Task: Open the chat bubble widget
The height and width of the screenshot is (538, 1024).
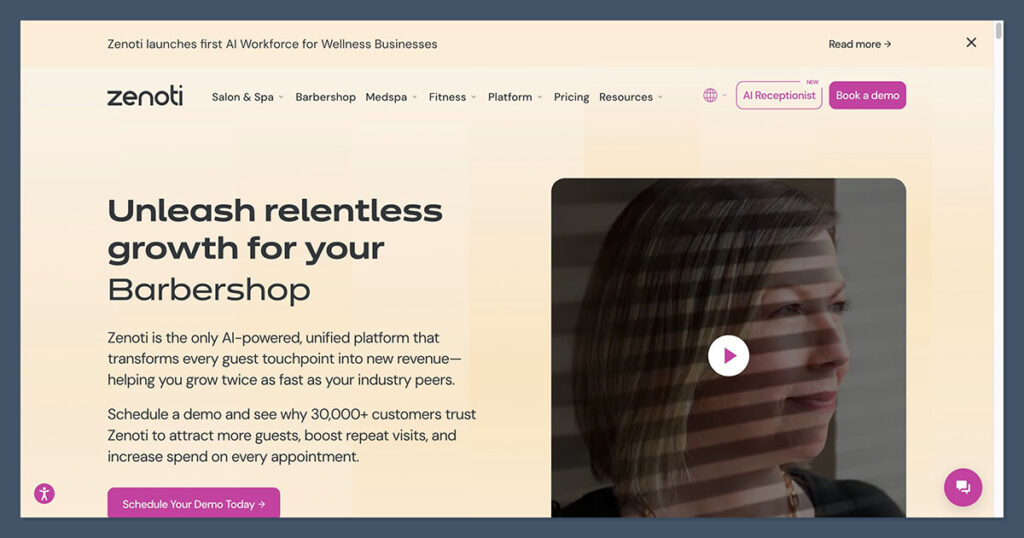Action: [x=962, y=487]
